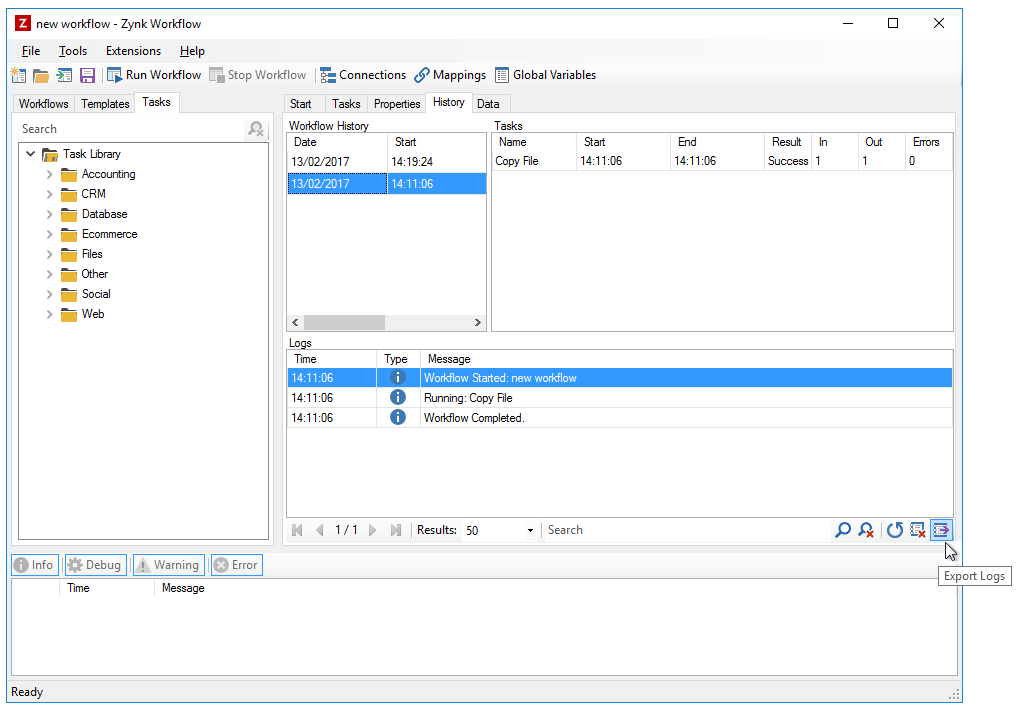Click the purple Save toolbar icon

[87, 75]
